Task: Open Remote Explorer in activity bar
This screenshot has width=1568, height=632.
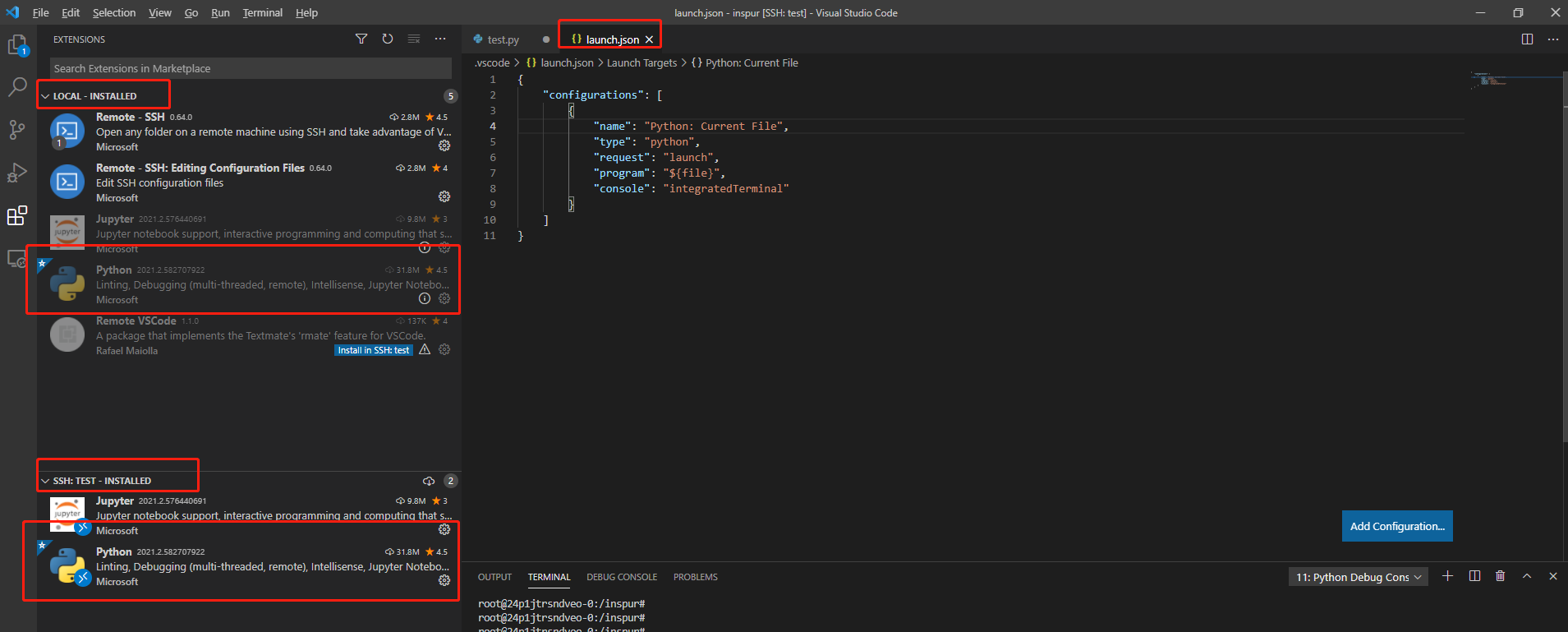Action: point(17,259)
